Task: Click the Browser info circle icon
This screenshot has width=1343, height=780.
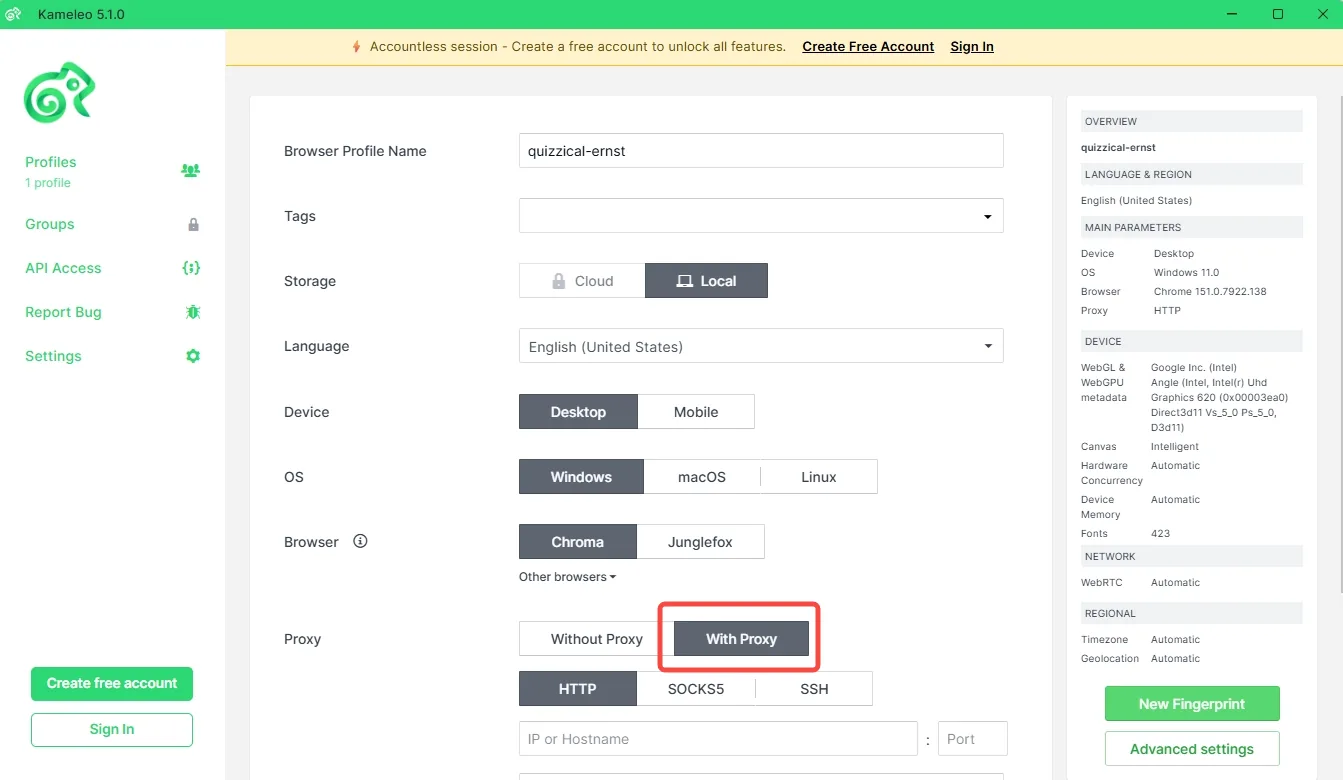Action: point(361,541)
